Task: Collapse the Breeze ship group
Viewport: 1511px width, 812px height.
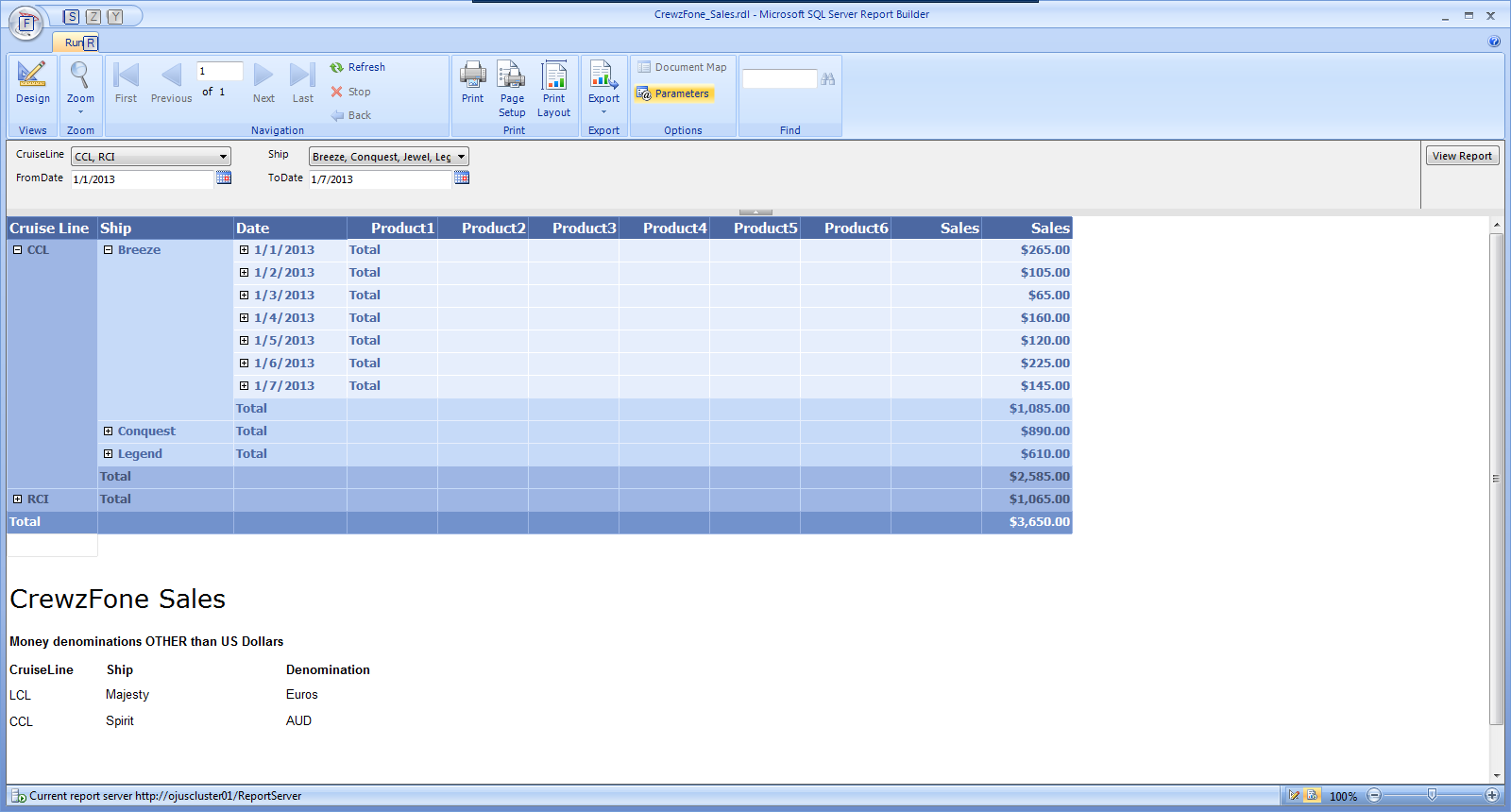Action: coord(108,250)
